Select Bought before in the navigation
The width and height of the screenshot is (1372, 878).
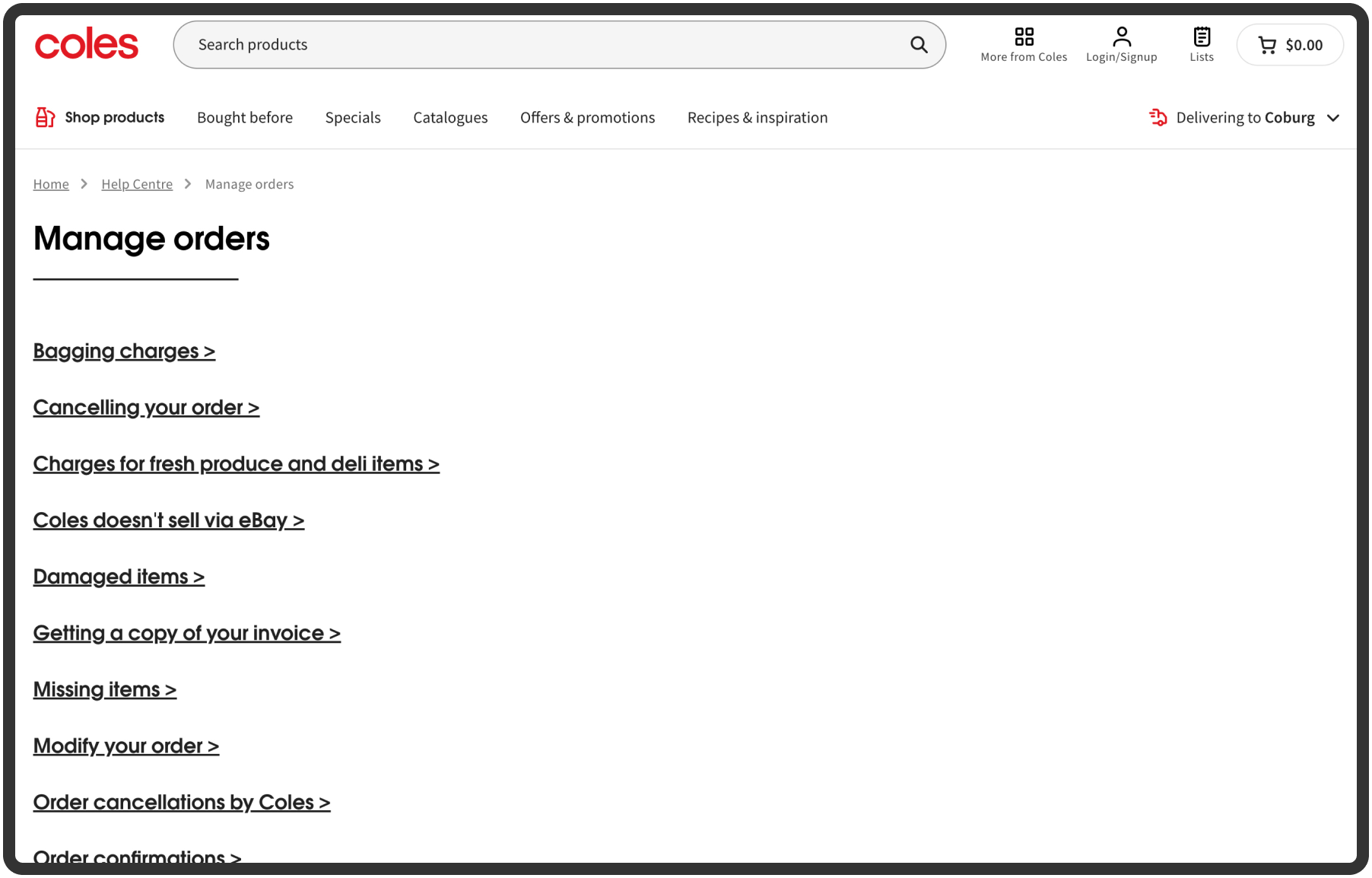245,117
